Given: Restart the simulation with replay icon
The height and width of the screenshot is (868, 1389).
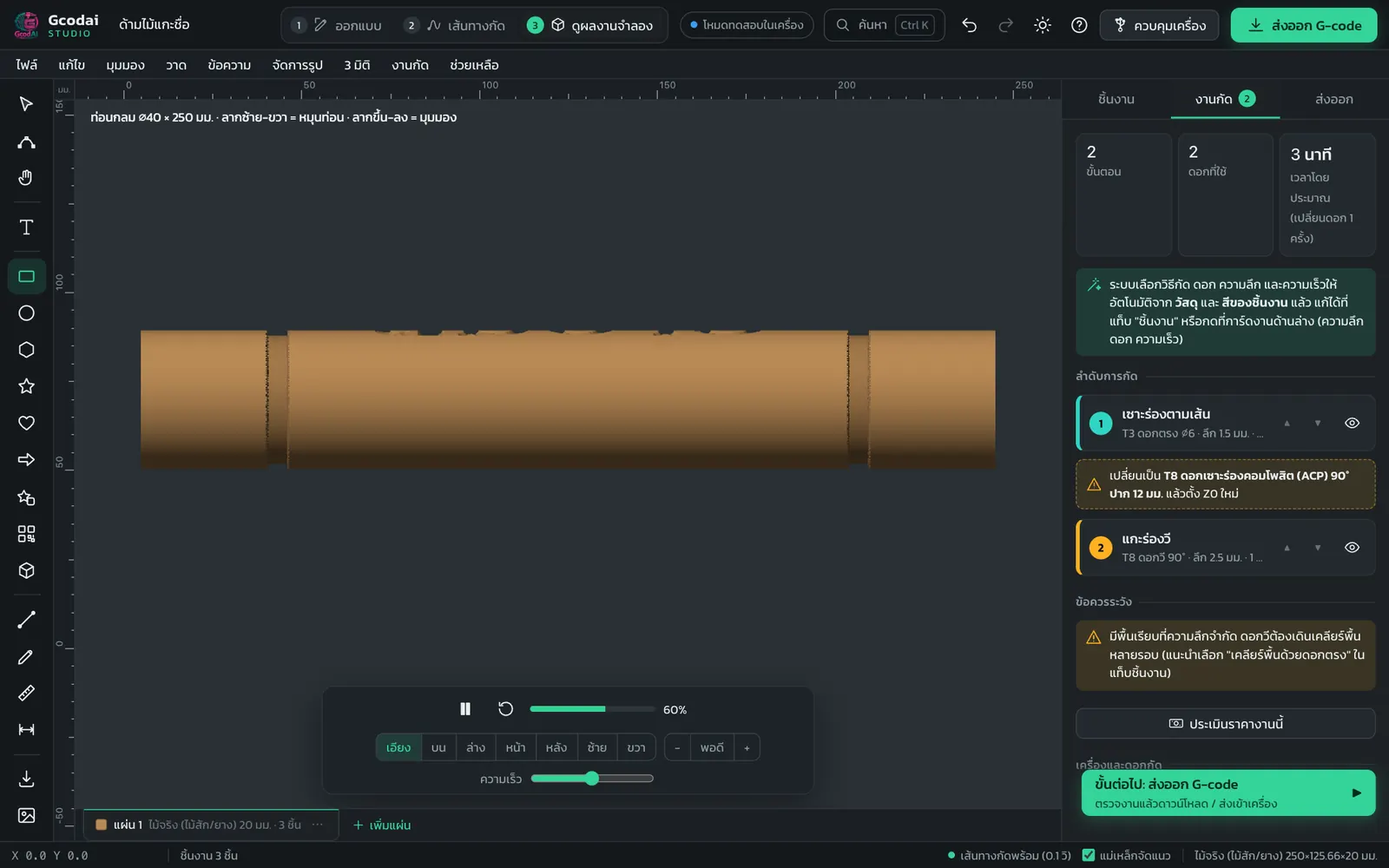Looking at the screenshot, I should (505, 709).
